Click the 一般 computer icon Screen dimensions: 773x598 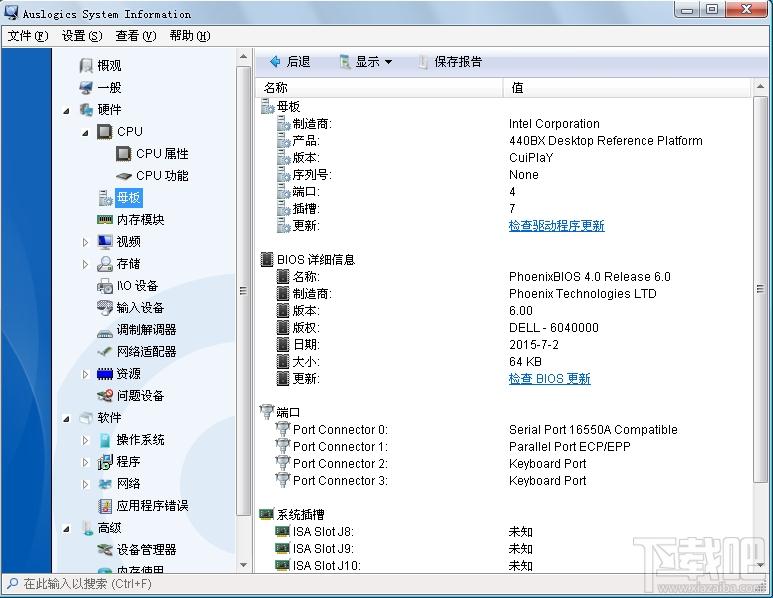[x=86, y=88]
